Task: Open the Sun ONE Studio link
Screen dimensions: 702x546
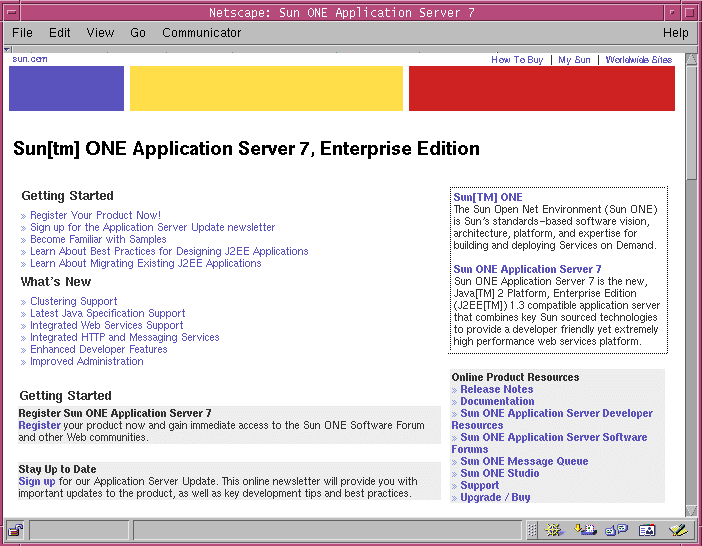Action: tap(500, 473)
